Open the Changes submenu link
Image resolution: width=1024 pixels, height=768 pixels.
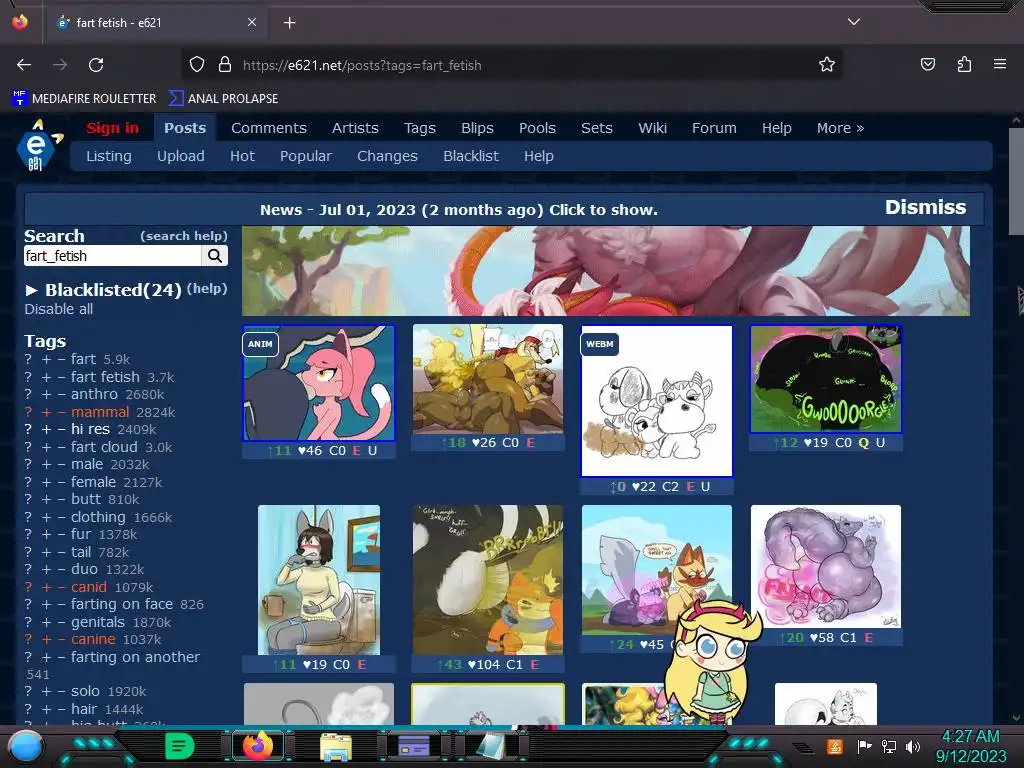[x=387, y=156]
